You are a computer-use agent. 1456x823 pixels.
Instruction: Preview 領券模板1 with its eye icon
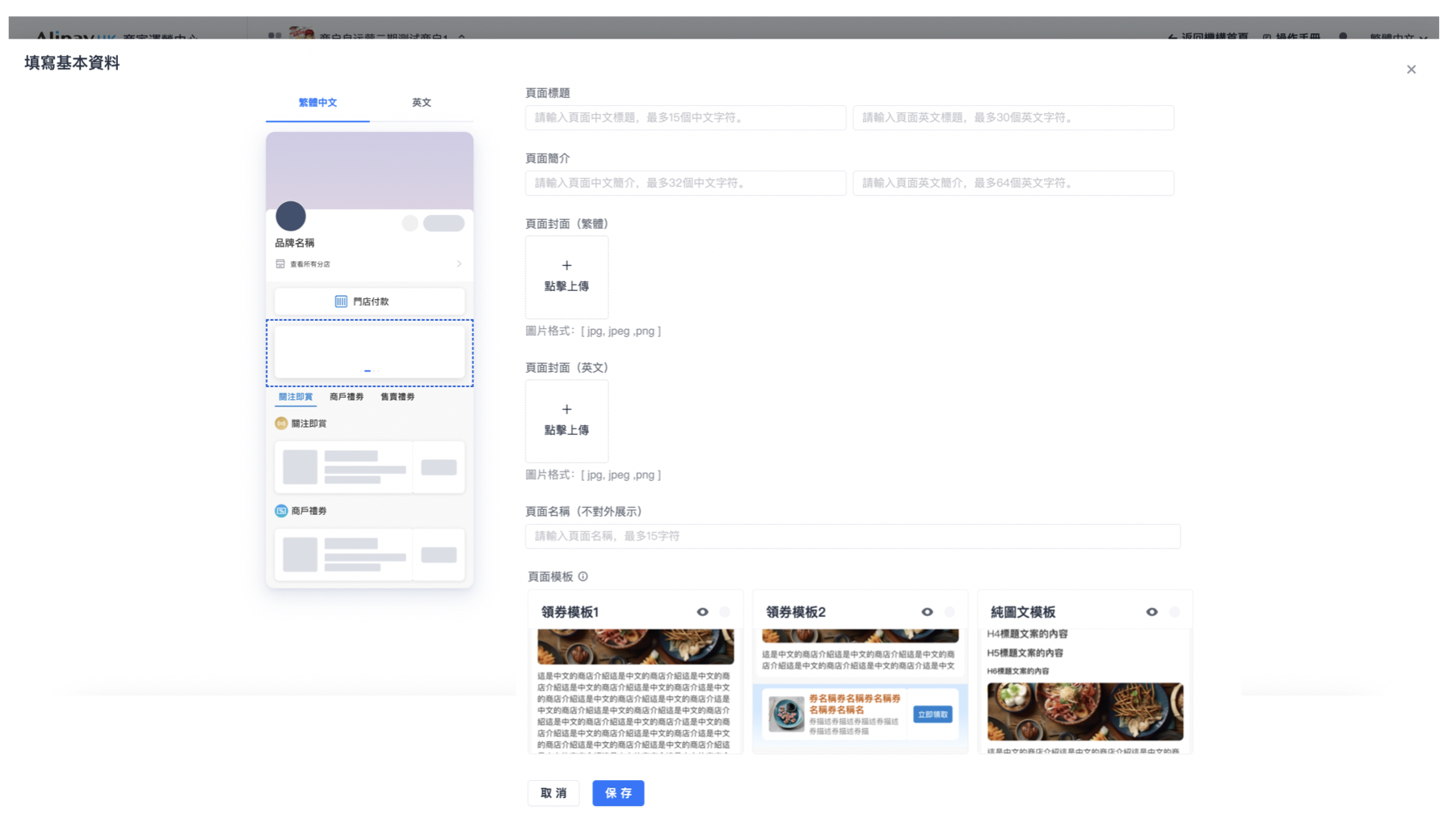click(x=702, y=612)
